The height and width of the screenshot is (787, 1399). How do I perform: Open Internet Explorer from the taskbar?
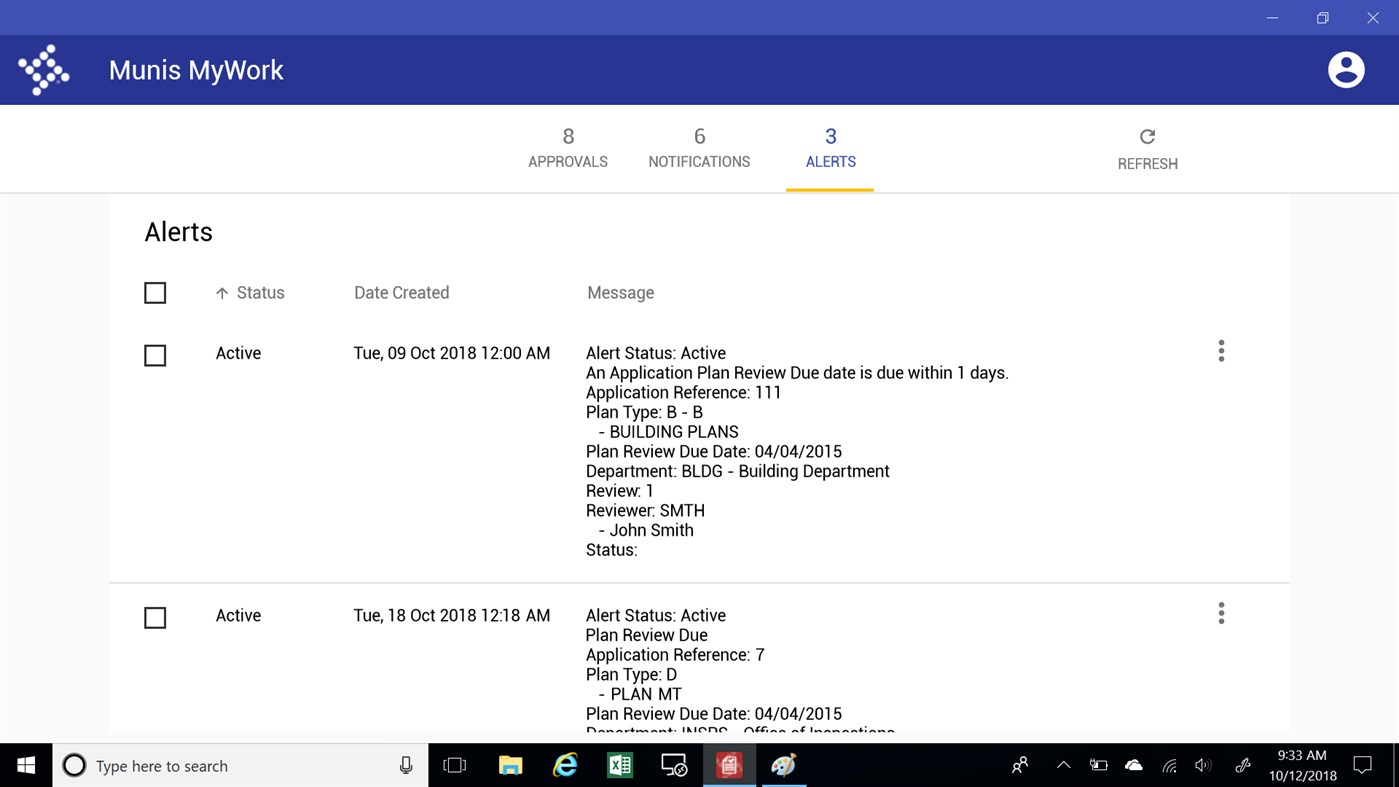pos(564,765)
